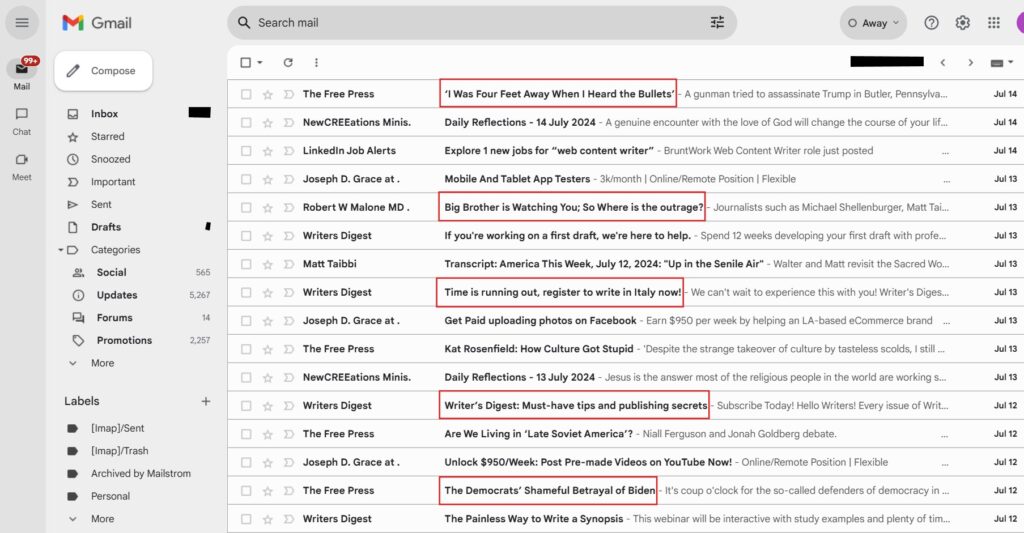
Task: Expand More below Promotions
Action: pos(102,363)
